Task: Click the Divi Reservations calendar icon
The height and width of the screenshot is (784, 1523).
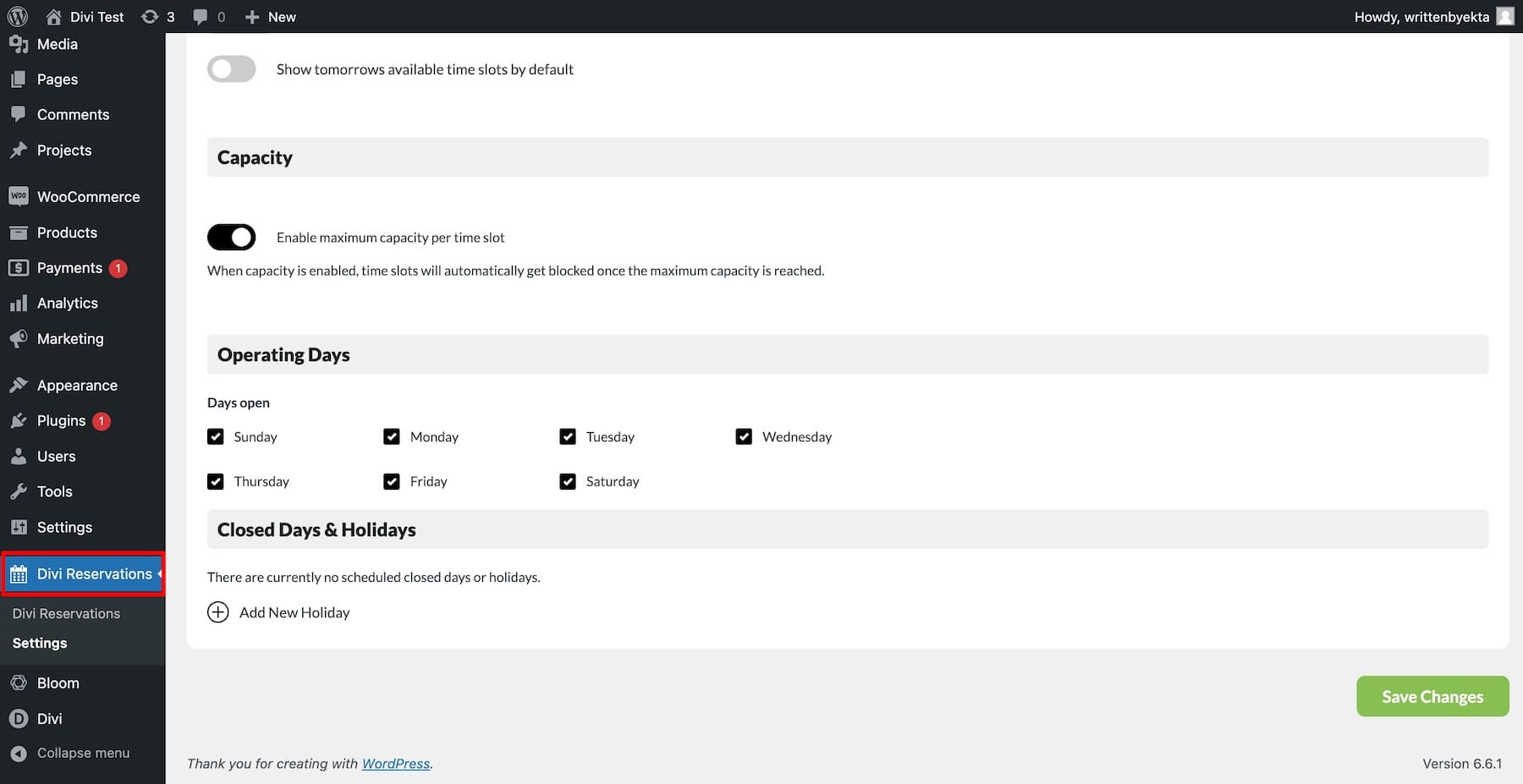Action: (x=19, y=573)
